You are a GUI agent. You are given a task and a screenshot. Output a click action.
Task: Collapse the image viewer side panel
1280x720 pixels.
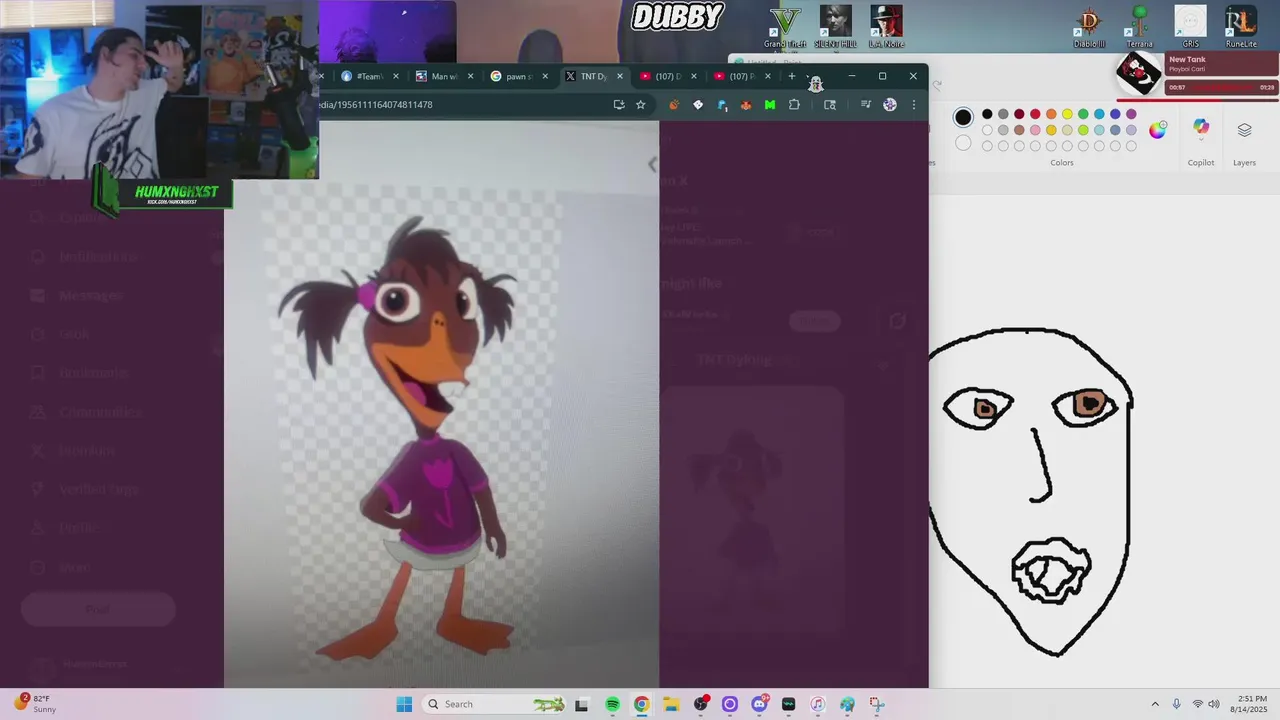pyautogui.click(x=652, y=164)
